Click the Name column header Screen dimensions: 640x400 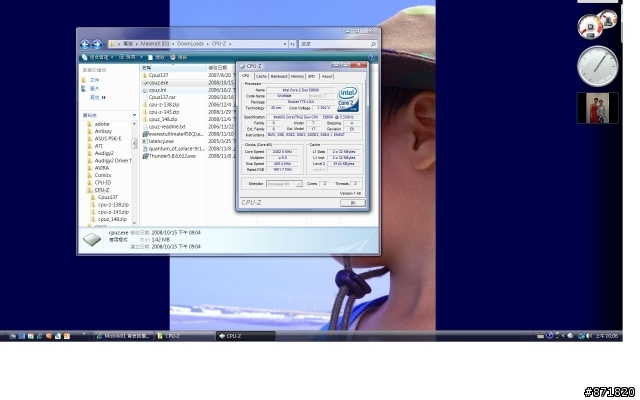(173, 68)
